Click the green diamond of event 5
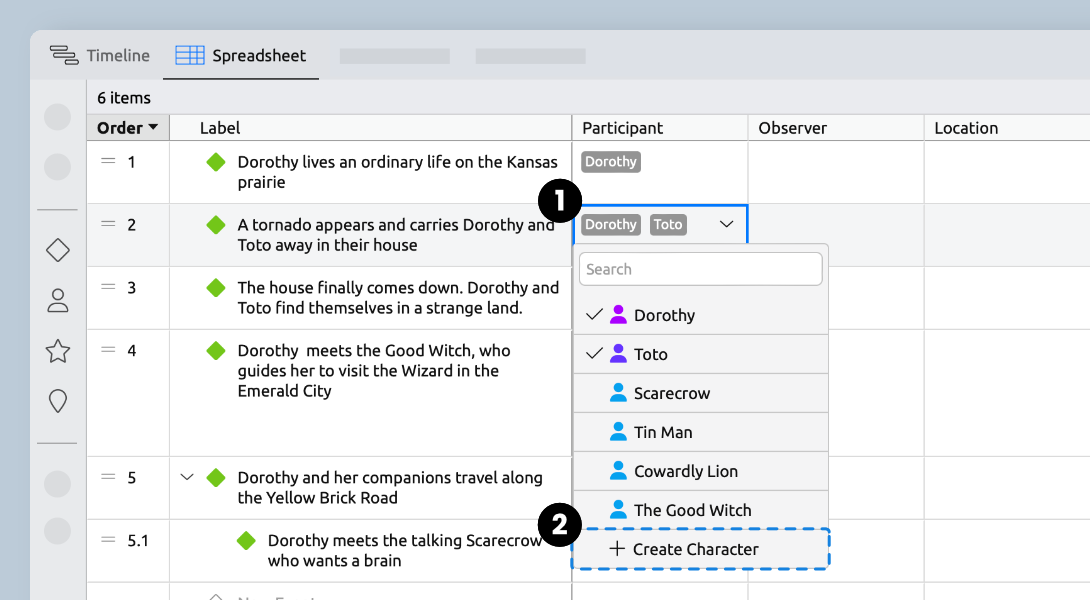Image resolution: width=1090 pixels, height=600 pixels. click(216, 478)
